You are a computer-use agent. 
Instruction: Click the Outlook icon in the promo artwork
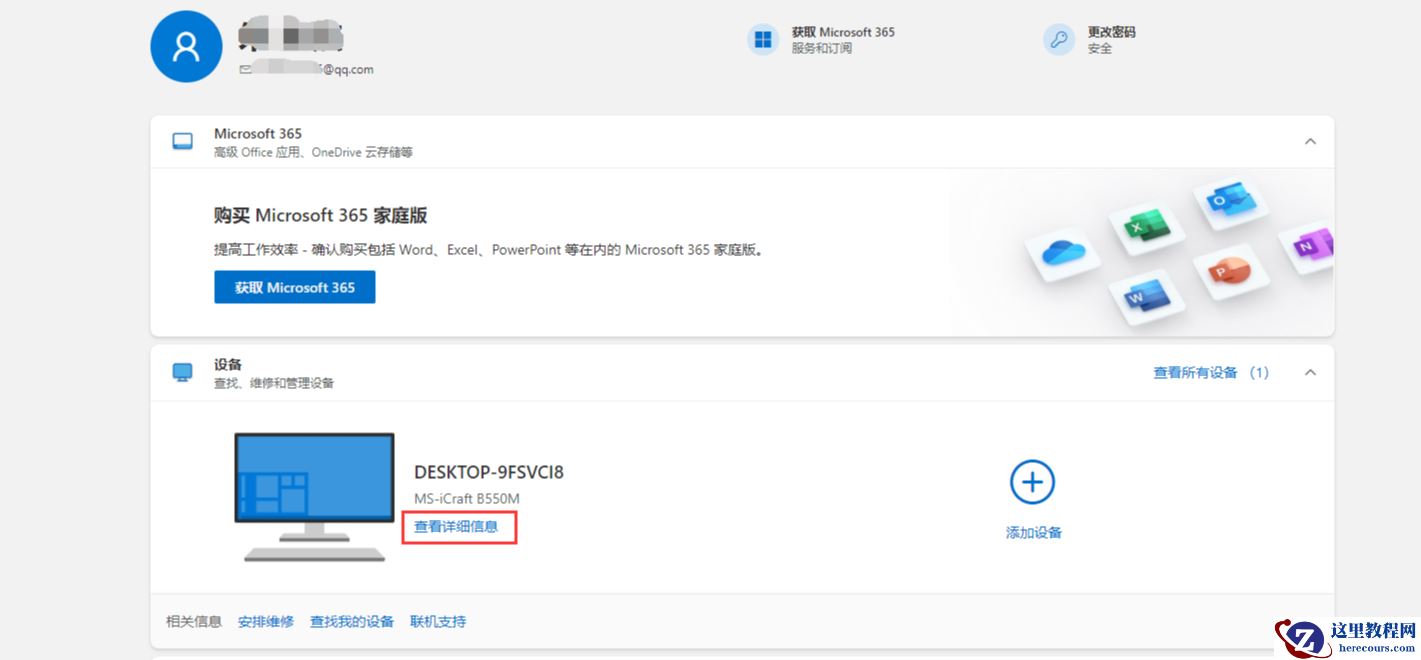[1232, 201]
